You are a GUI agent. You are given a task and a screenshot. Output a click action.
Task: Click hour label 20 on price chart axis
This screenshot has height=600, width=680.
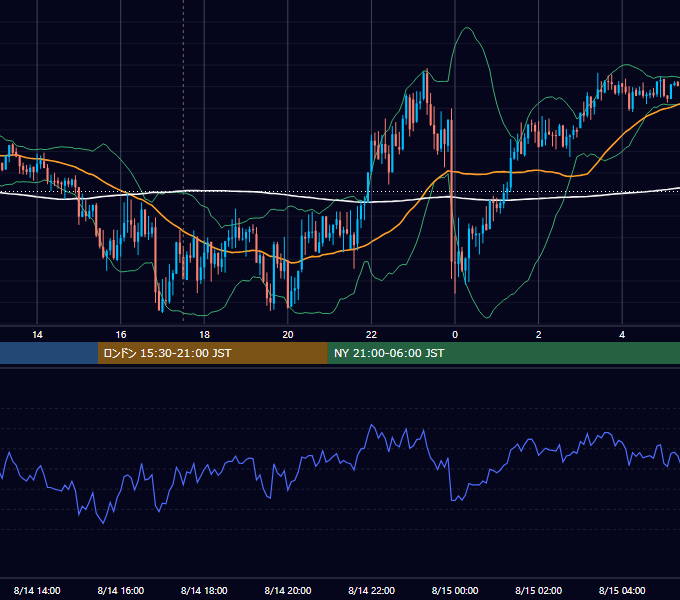click(x=288, y=335)
